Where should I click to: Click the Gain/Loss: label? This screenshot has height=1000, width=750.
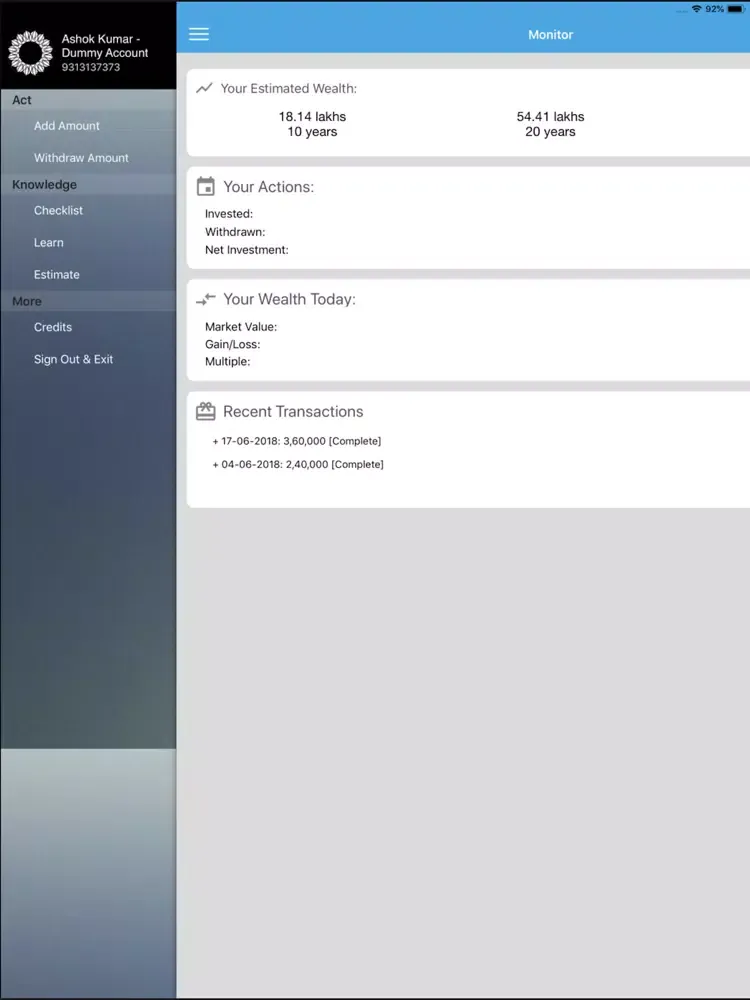coord(233,344)
